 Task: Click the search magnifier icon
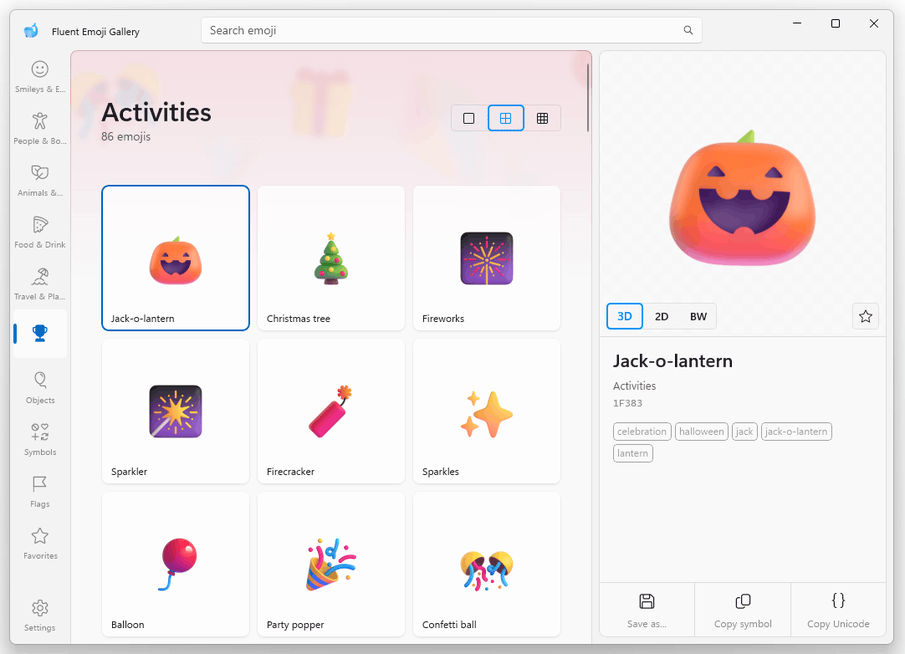tap(688, 30)
